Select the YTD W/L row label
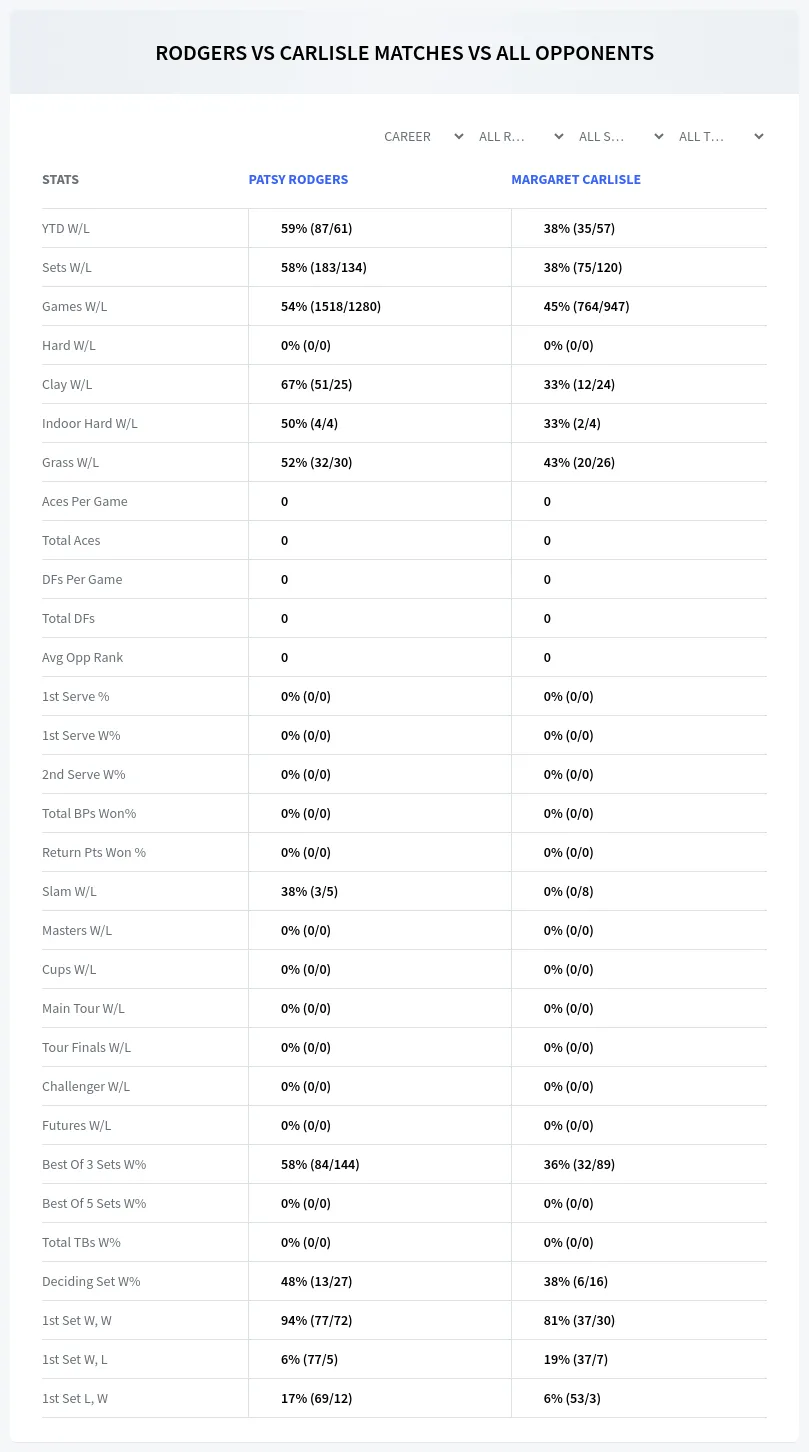 pos(66,229)
